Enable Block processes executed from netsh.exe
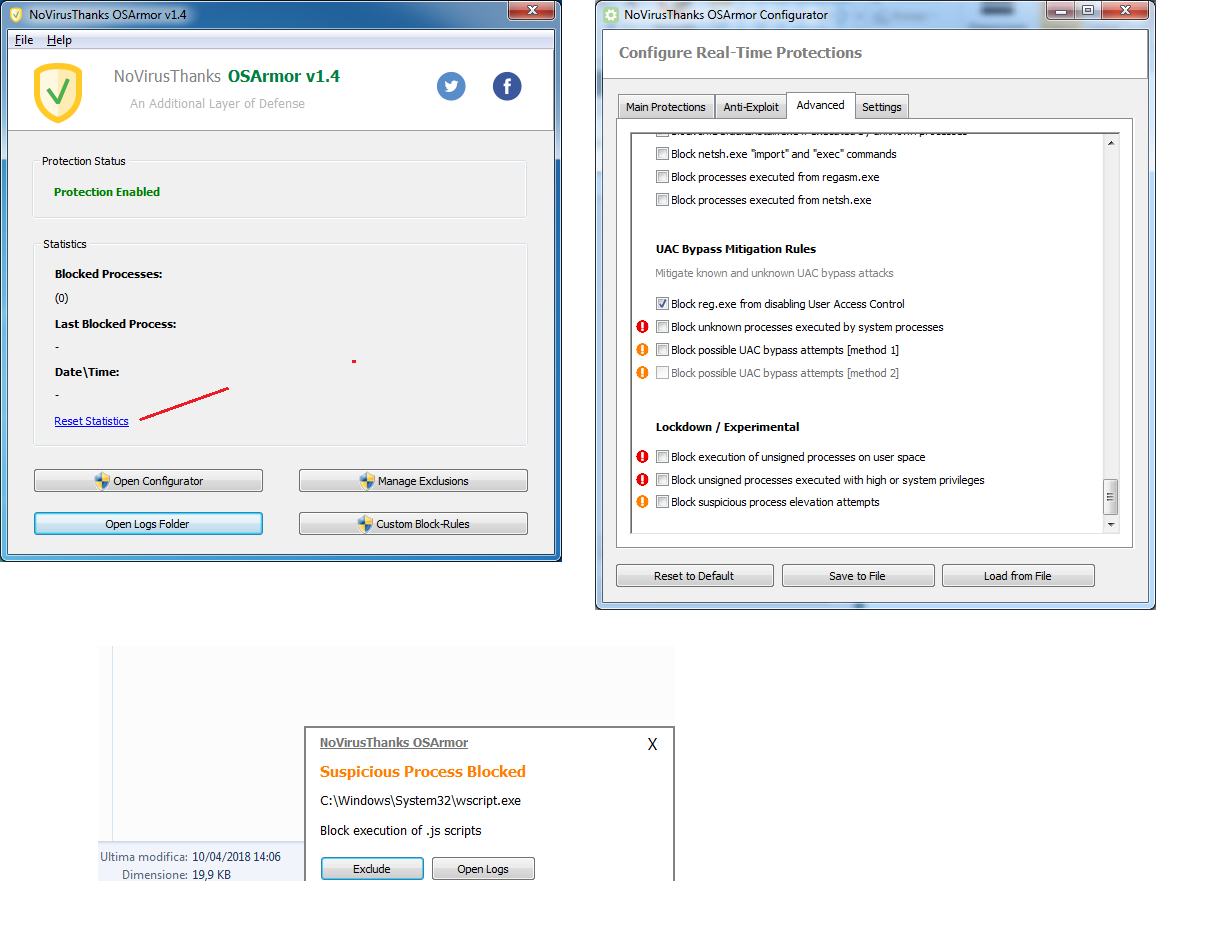The width and height of the screenshot is (1208, 948). [662, 200]
